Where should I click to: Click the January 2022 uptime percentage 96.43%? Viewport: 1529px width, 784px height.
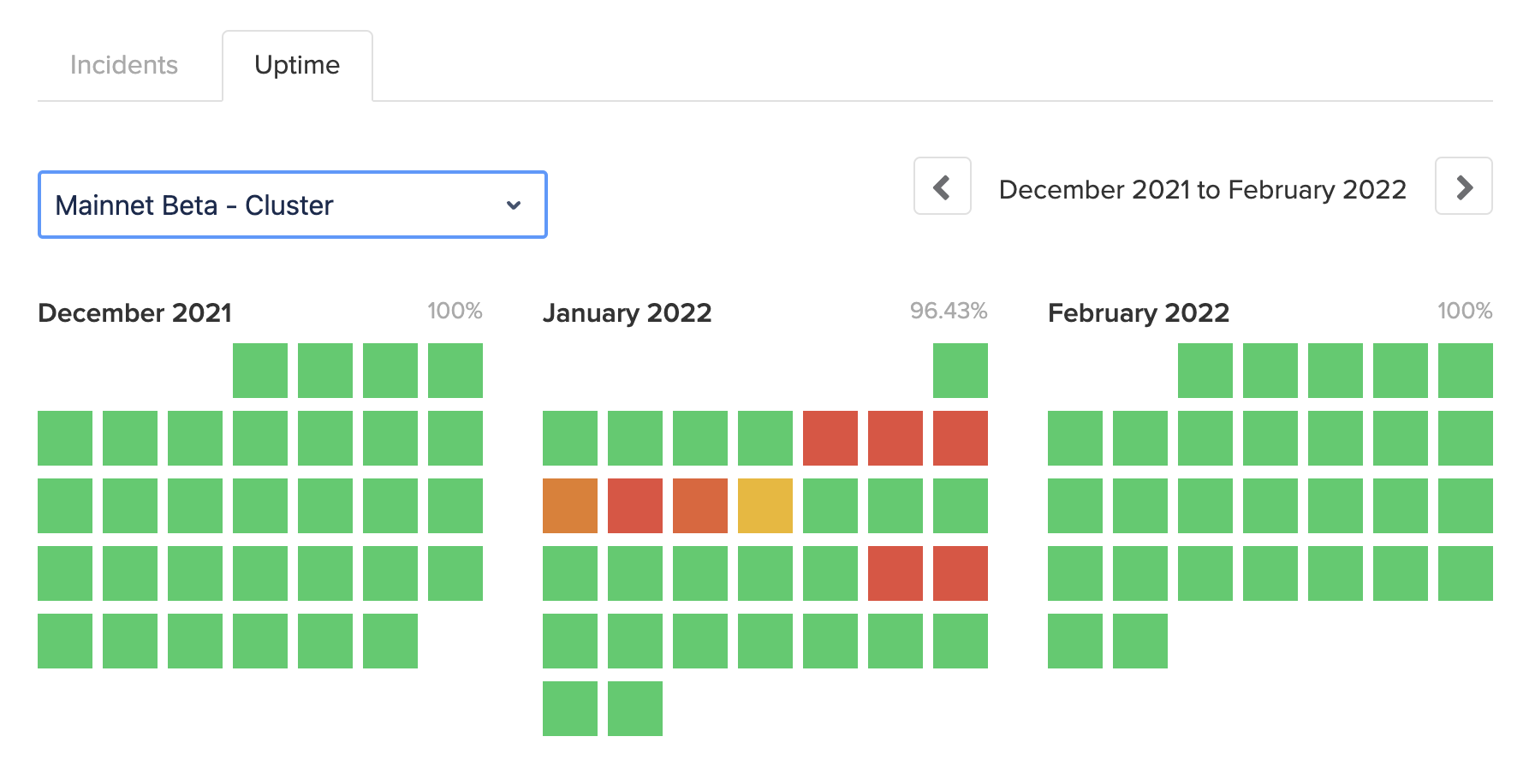(x=948, y=311)
